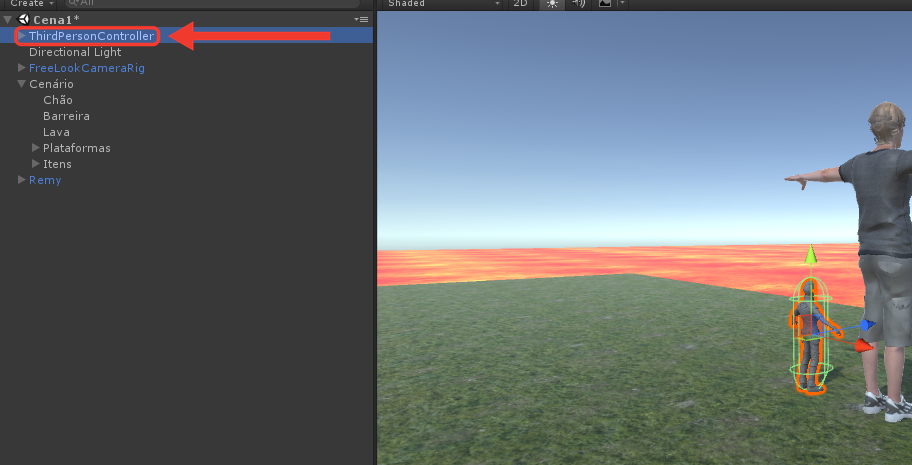Click the Hierarchy search field
Image resolution: width=912 pixels, height=465 pixels.
(212, 3)
